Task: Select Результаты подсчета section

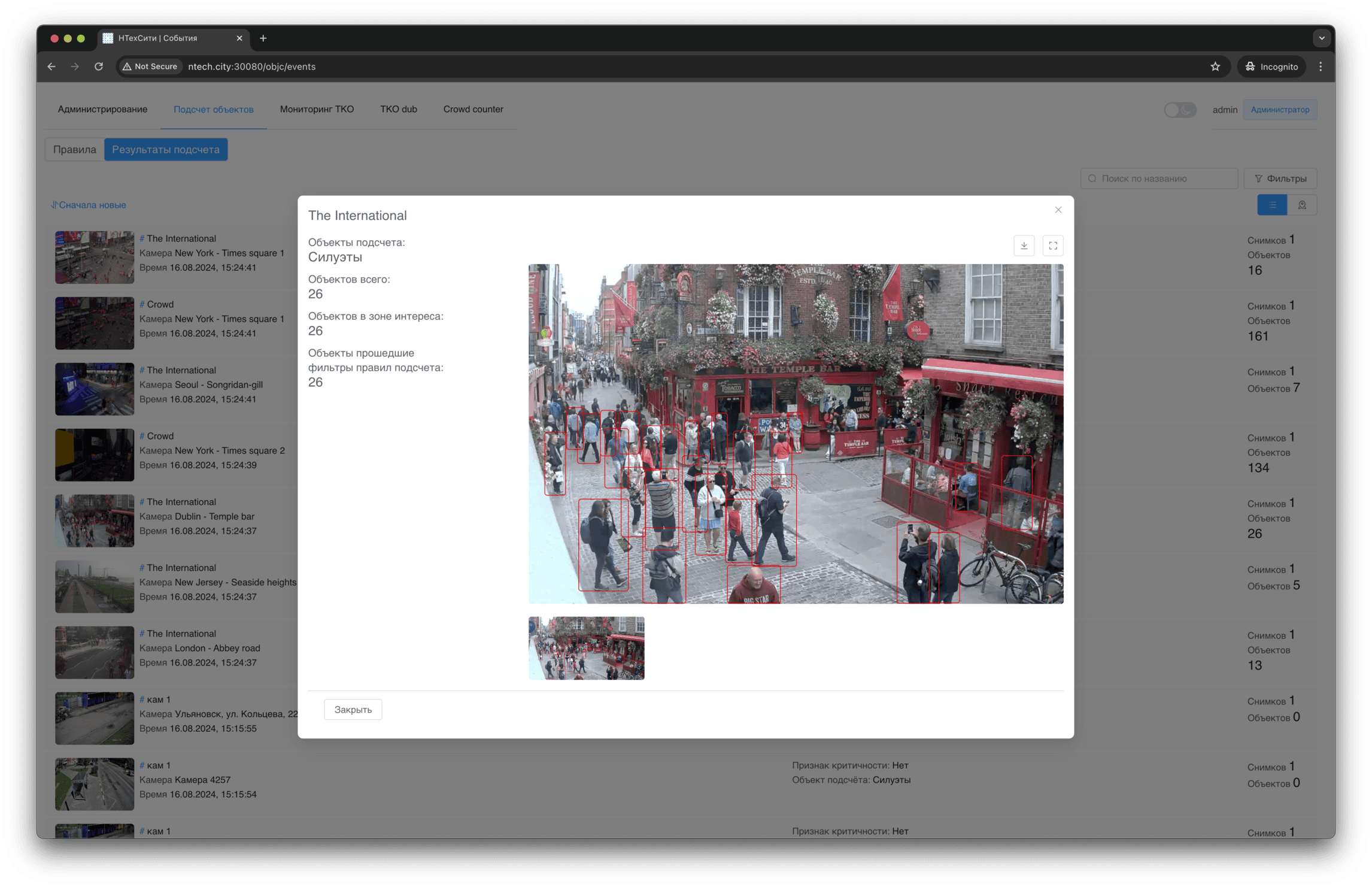Action: (166, 150)
